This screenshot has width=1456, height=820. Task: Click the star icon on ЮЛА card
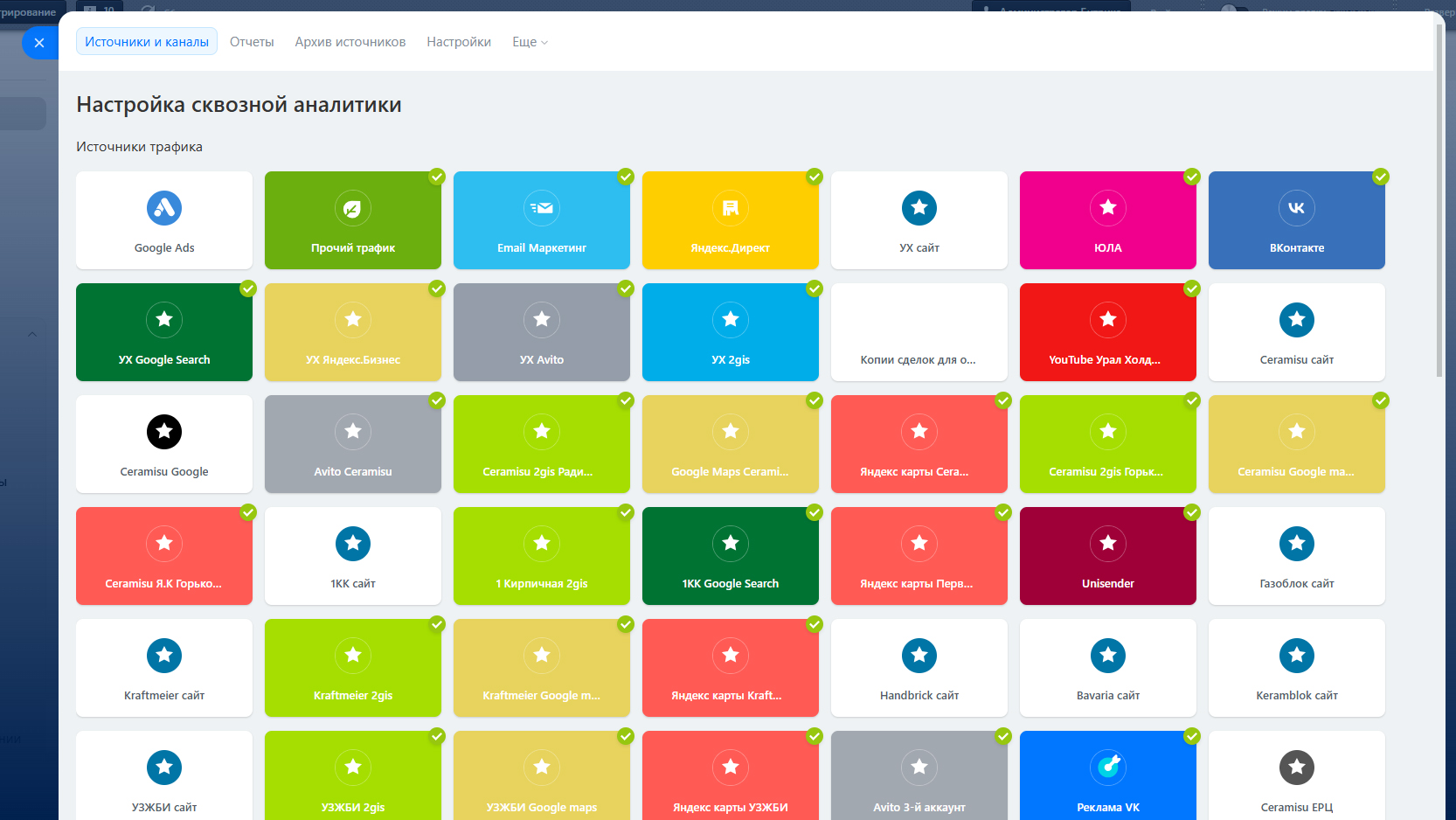click(x=1108, y=208)
